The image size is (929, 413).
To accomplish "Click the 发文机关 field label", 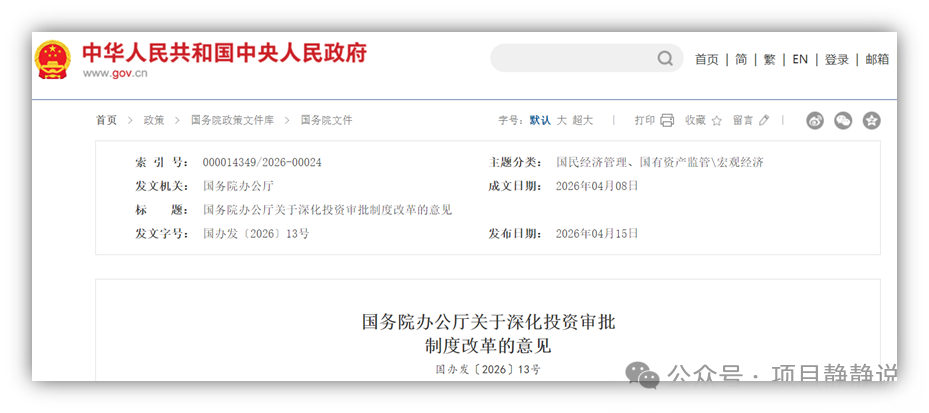I will pos(162,186).
